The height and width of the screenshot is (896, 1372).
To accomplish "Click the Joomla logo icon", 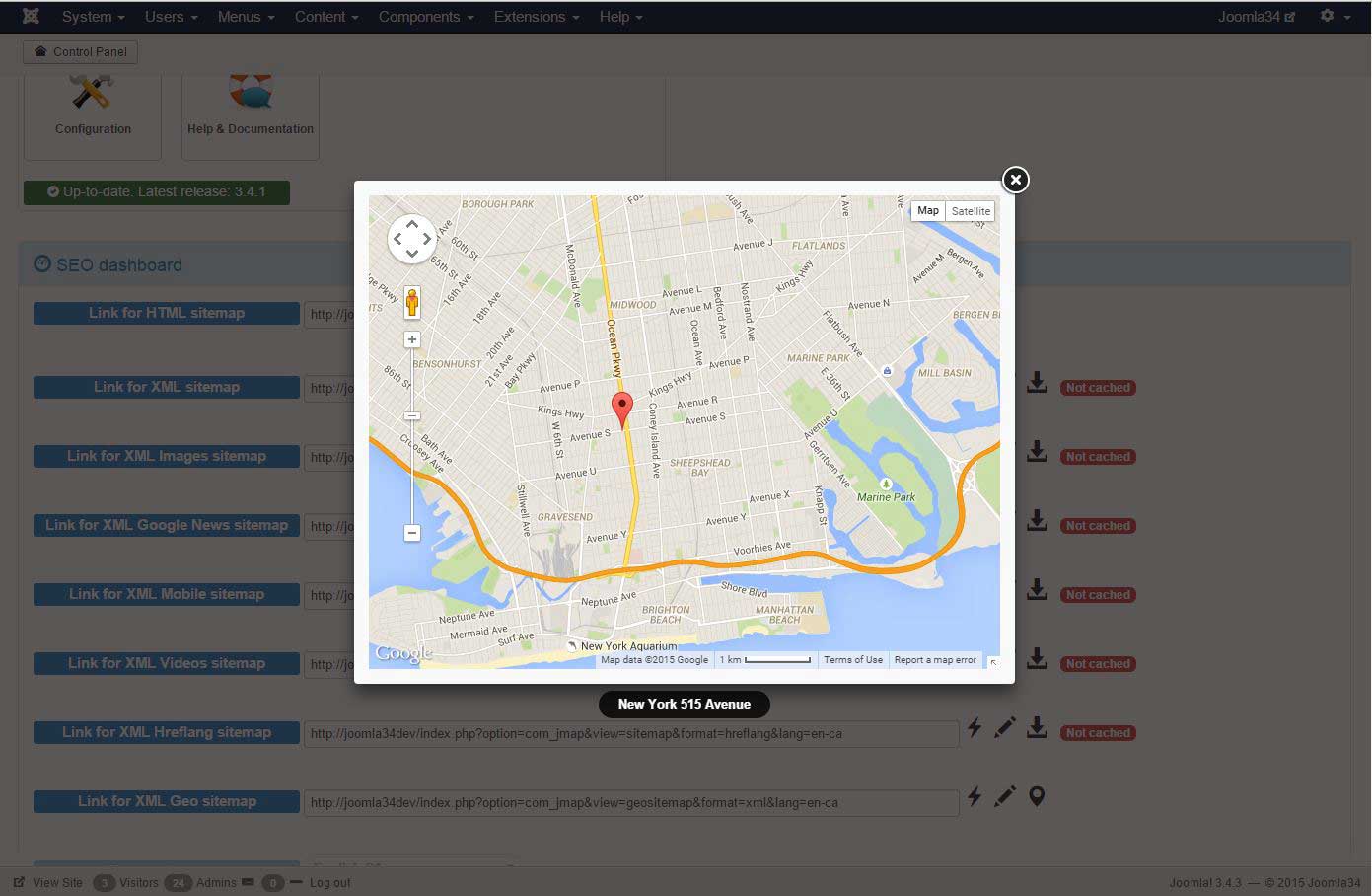I will pos(31,17).
